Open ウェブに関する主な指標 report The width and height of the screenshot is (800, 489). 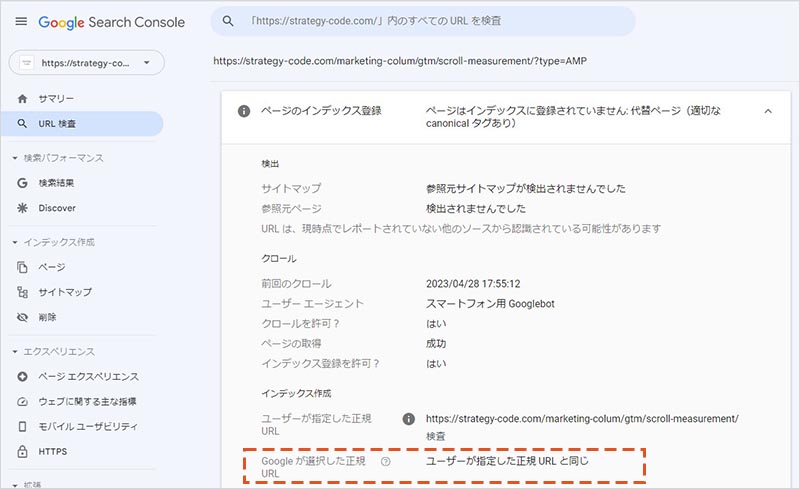coord(87,401)
